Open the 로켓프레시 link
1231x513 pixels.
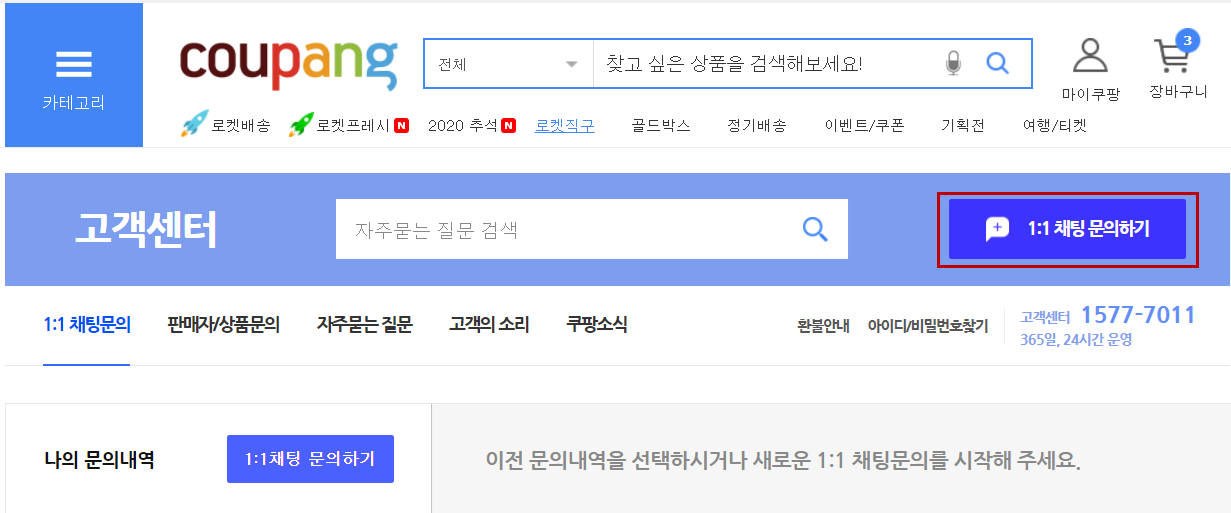(x=353, y=126)
